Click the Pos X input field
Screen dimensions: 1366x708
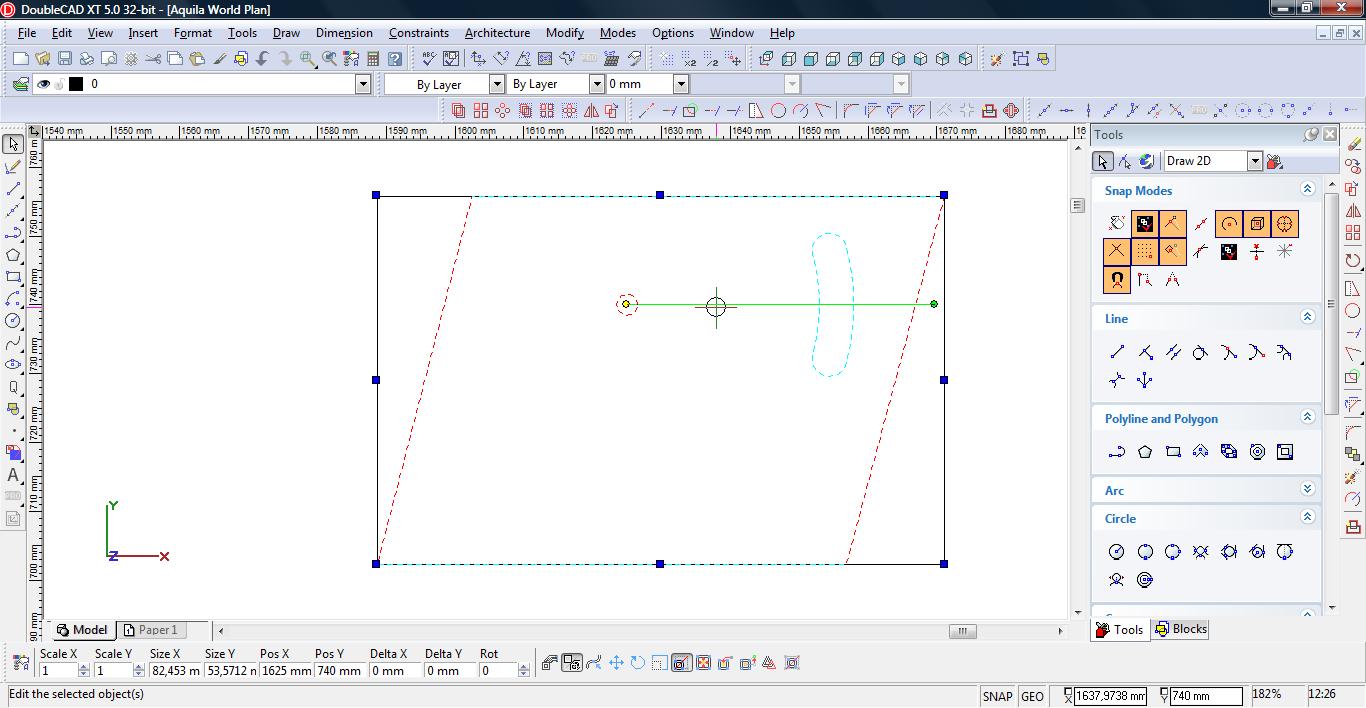(286, 671)
